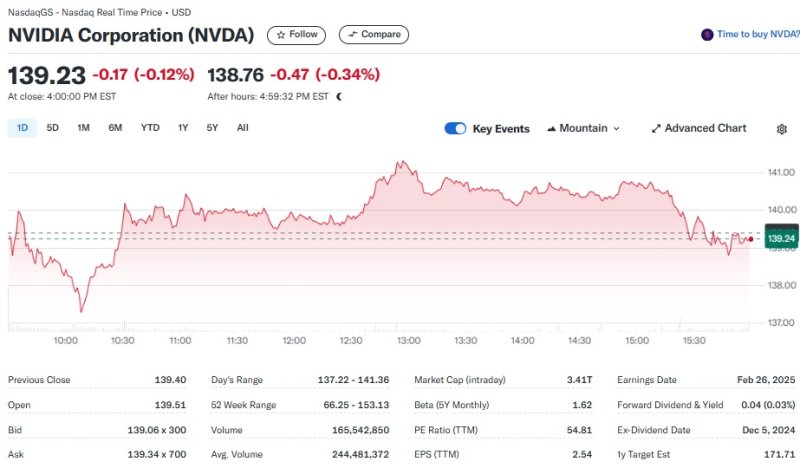Switch to the 6M range

point(115,128)
